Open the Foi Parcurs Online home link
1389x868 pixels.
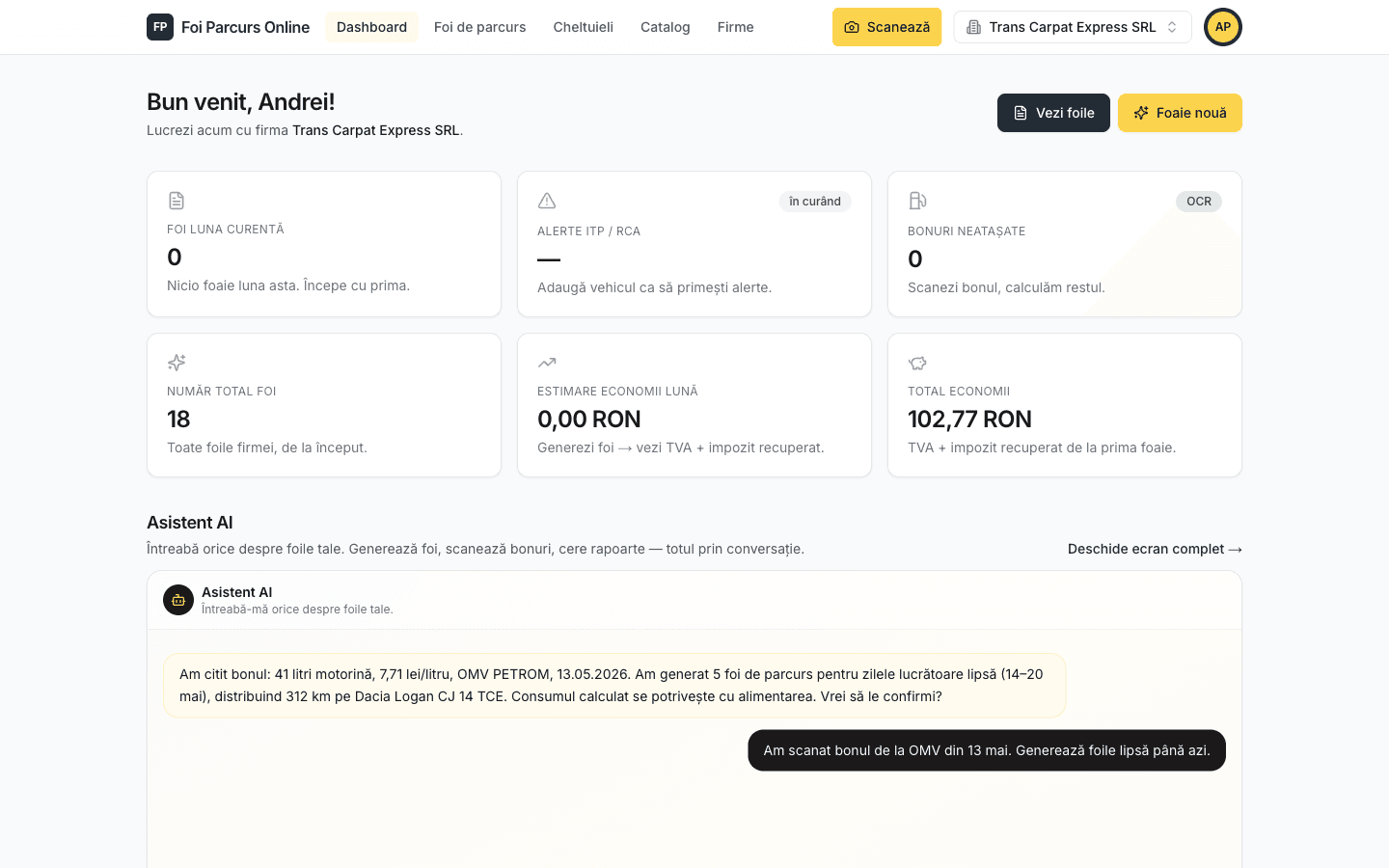[x=229, y=27]
